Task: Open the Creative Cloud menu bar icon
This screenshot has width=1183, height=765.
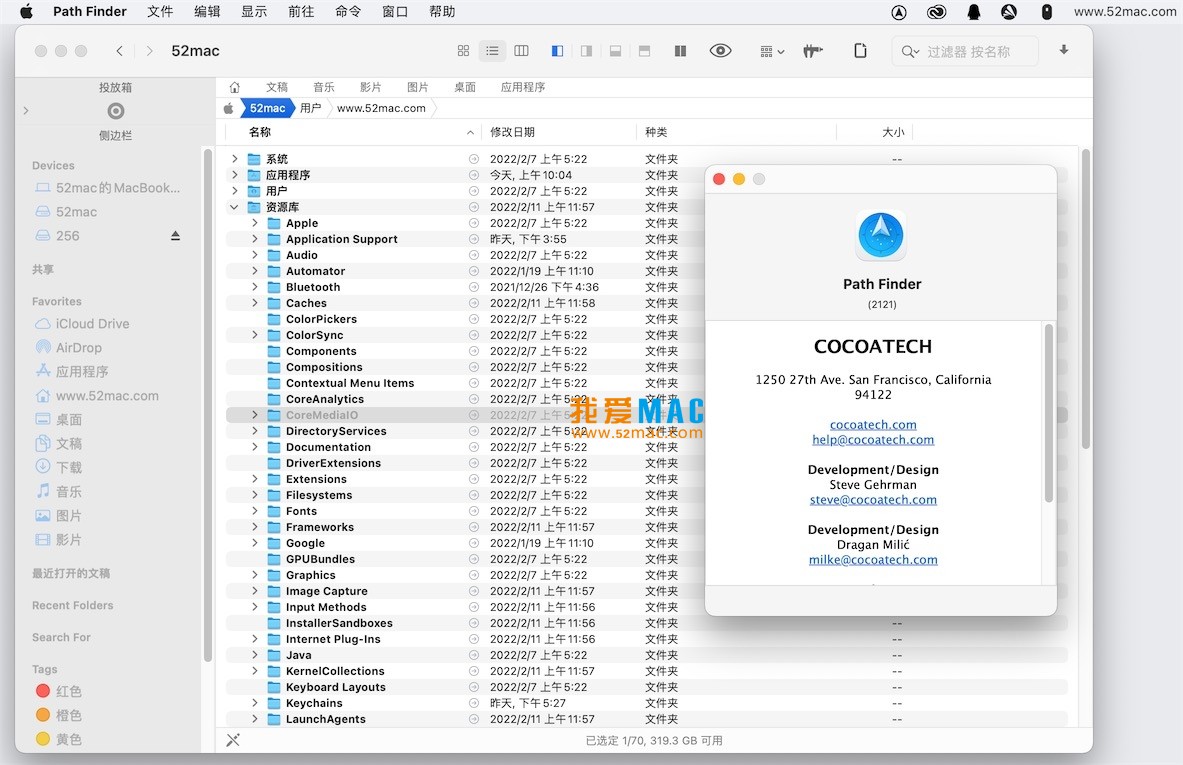Action: 936,11
